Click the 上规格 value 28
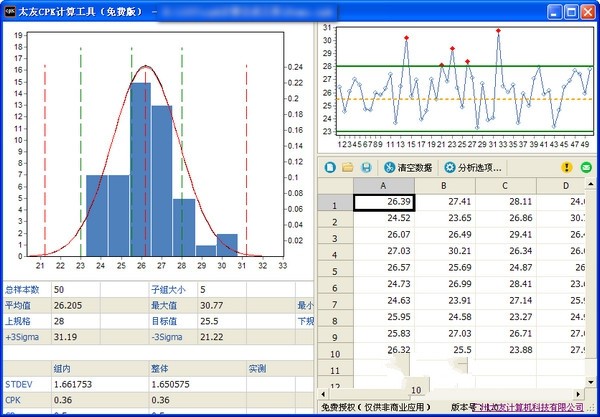 (x=59, y=321)
